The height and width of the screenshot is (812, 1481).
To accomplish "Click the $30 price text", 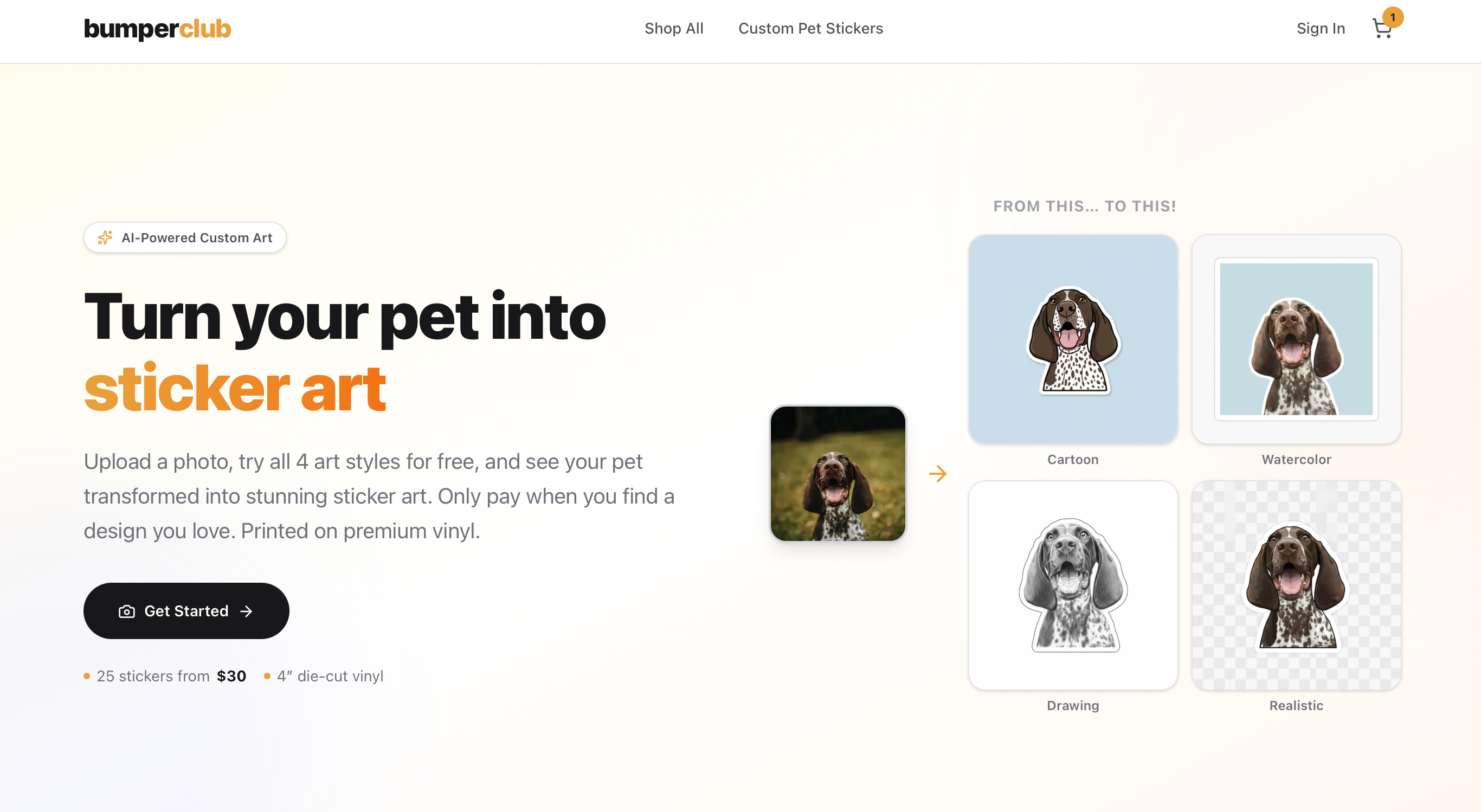I will click(x=231, y=676).
